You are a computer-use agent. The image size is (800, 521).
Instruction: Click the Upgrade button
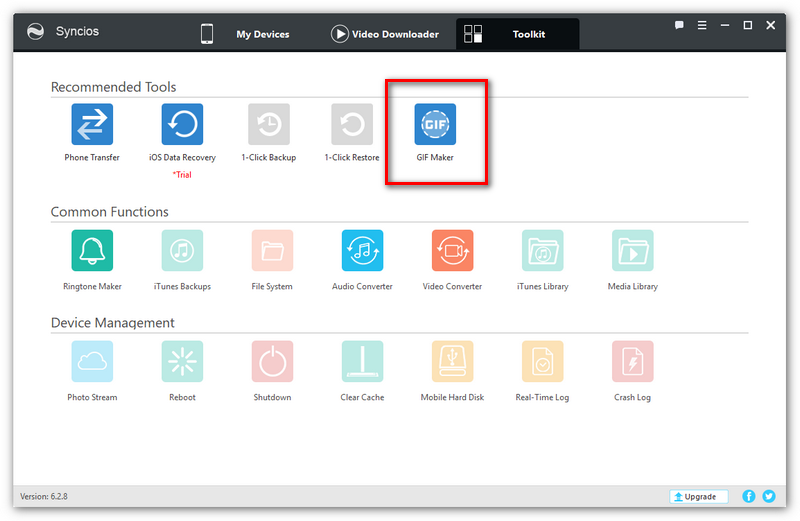(x=698, y=497)
